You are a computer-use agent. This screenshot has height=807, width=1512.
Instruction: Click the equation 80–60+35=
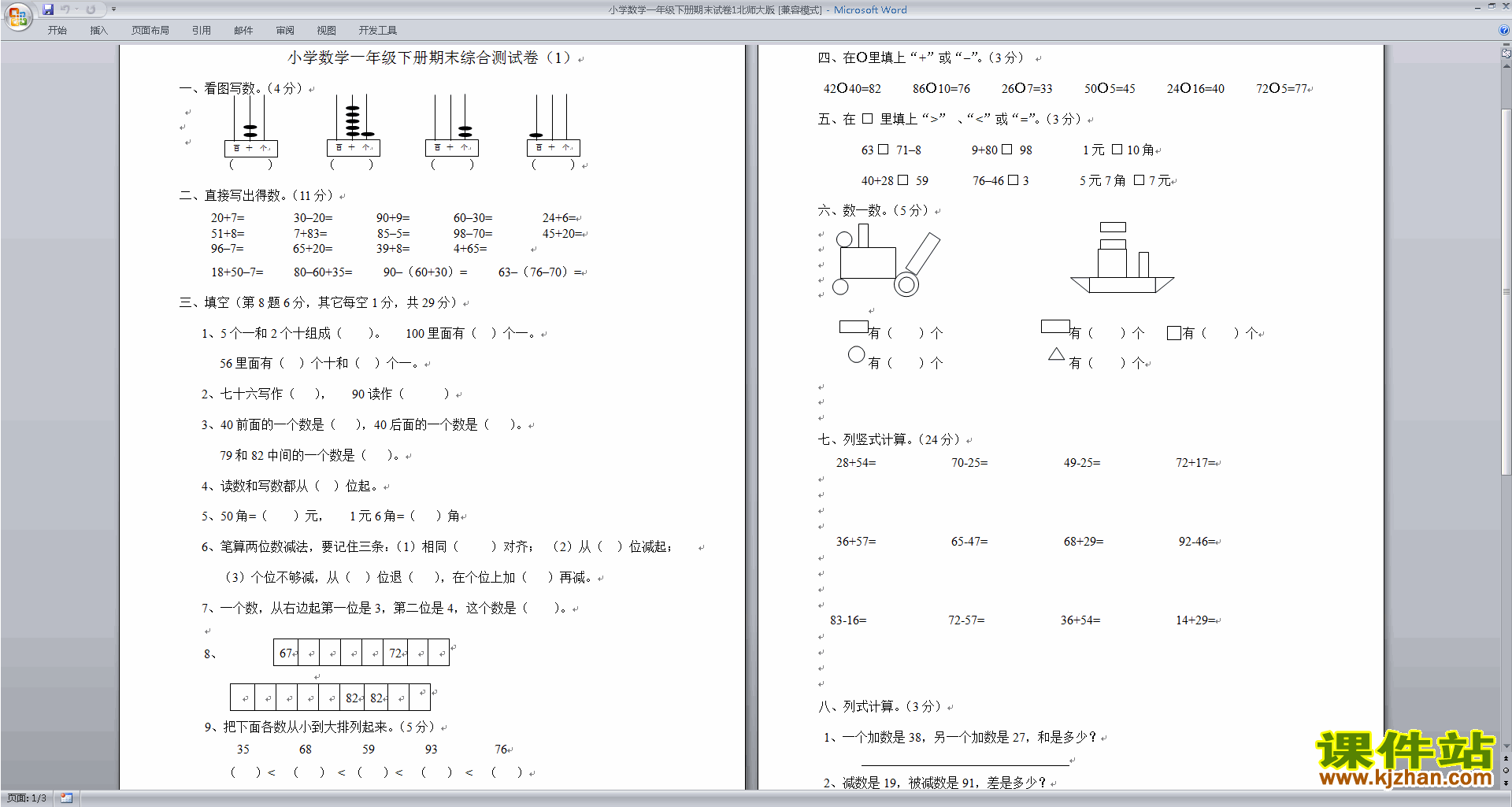(x=323, y=272)
